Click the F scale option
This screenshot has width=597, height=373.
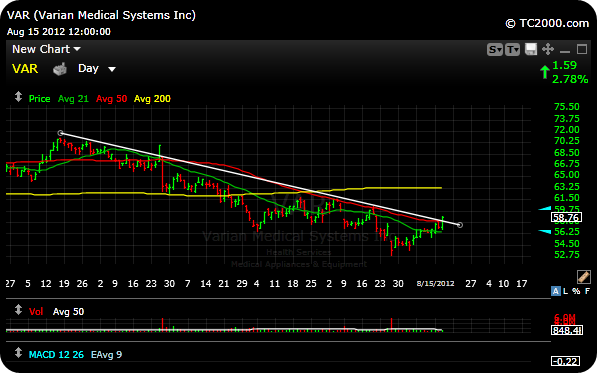point(587,292)
